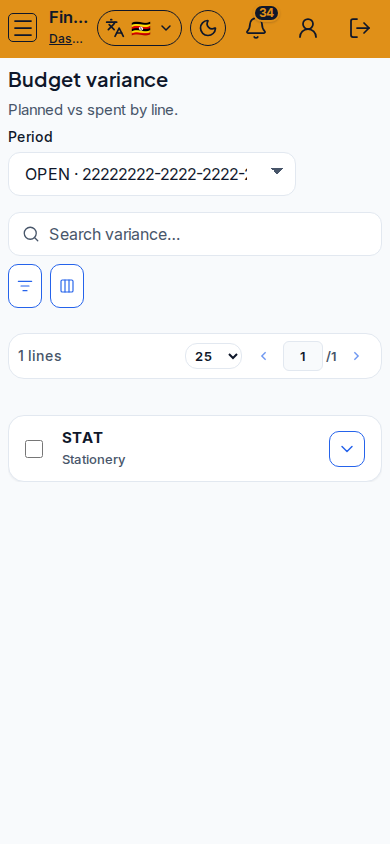Change the 25 rows per page selector
Image resolution: width=390 pixels, height=844 pixels.
point(214,356)
